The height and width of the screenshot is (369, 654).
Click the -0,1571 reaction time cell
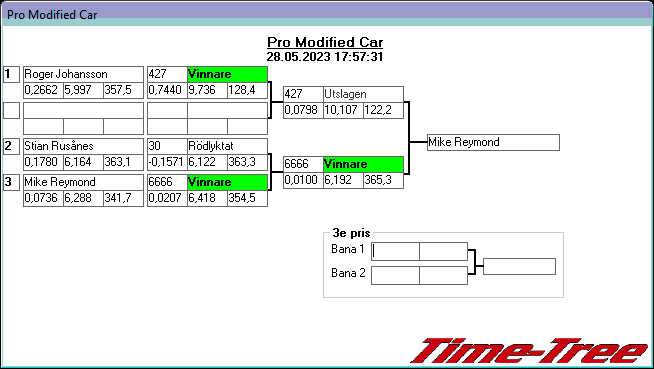(167, 162)
